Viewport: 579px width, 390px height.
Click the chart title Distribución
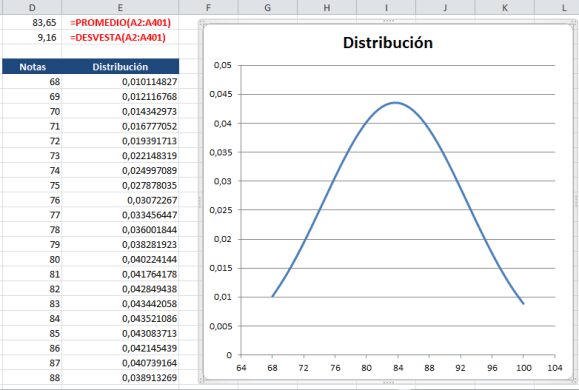click(388, 43)
